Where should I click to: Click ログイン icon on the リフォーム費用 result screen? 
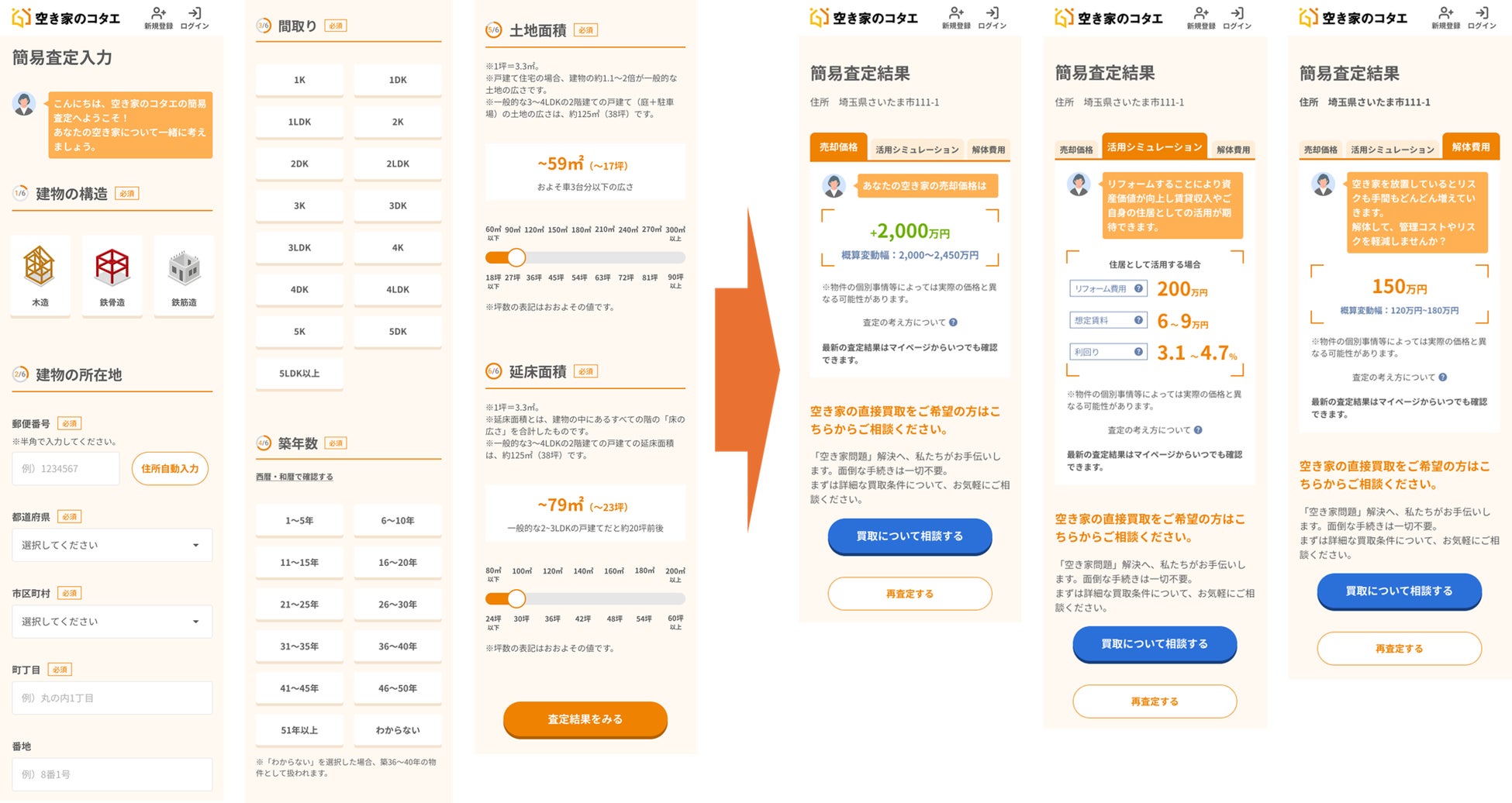pos(1238,18)
